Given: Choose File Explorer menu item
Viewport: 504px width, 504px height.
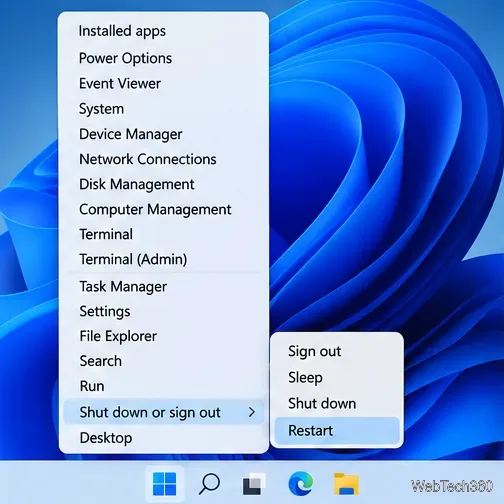Looking at the screenshot, I should pyautogui.click(x=164, y=336).
